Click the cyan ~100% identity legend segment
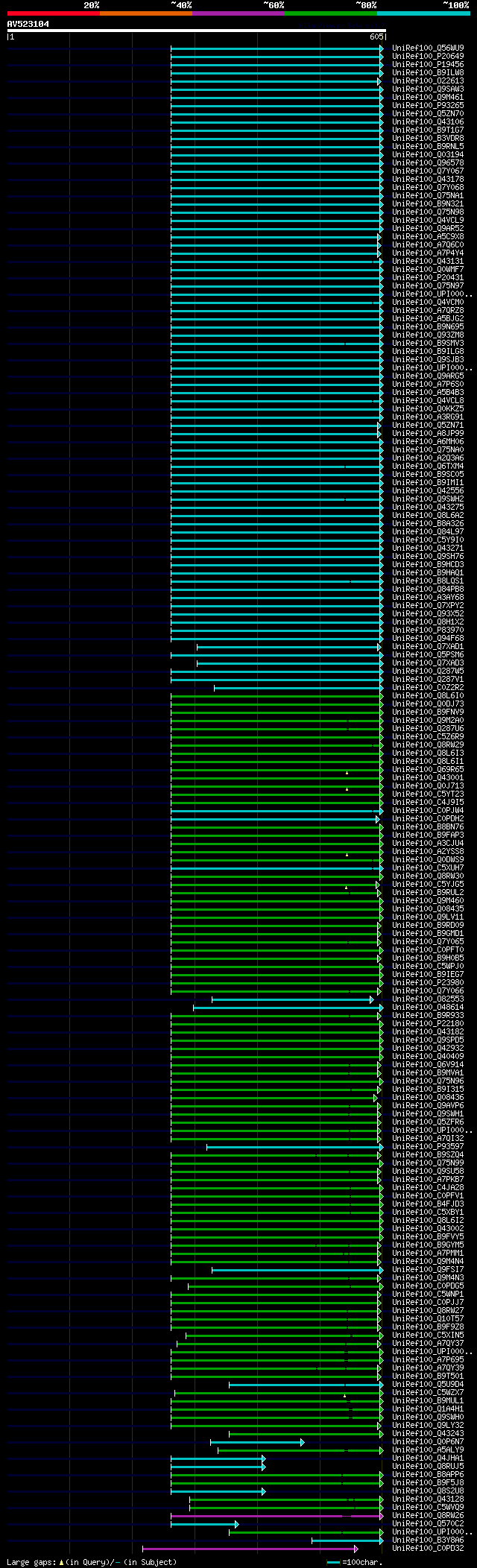The image size is (477, 1568). tap(423, 13)
